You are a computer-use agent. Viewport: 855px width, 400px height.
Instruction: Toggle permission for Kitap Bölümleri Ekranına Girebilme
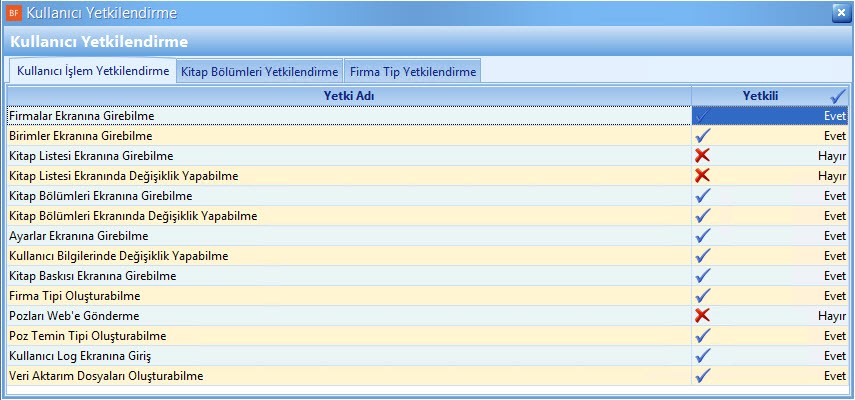[703, 196]
